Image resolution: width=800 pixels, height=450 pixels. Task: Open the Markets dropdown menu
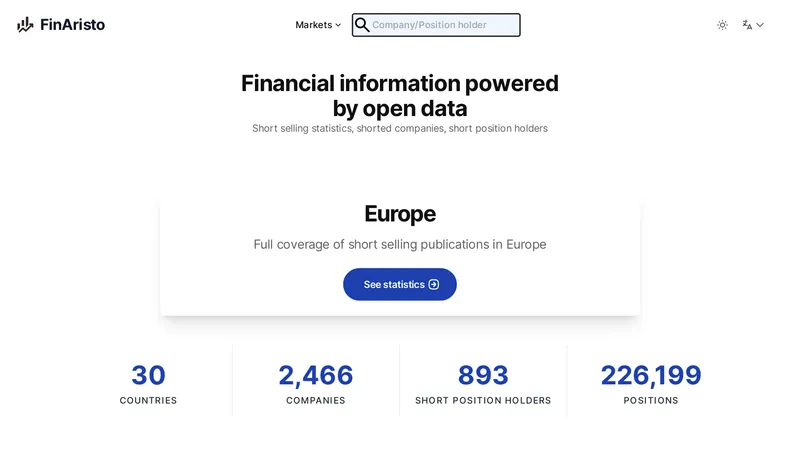pos(318,25)
